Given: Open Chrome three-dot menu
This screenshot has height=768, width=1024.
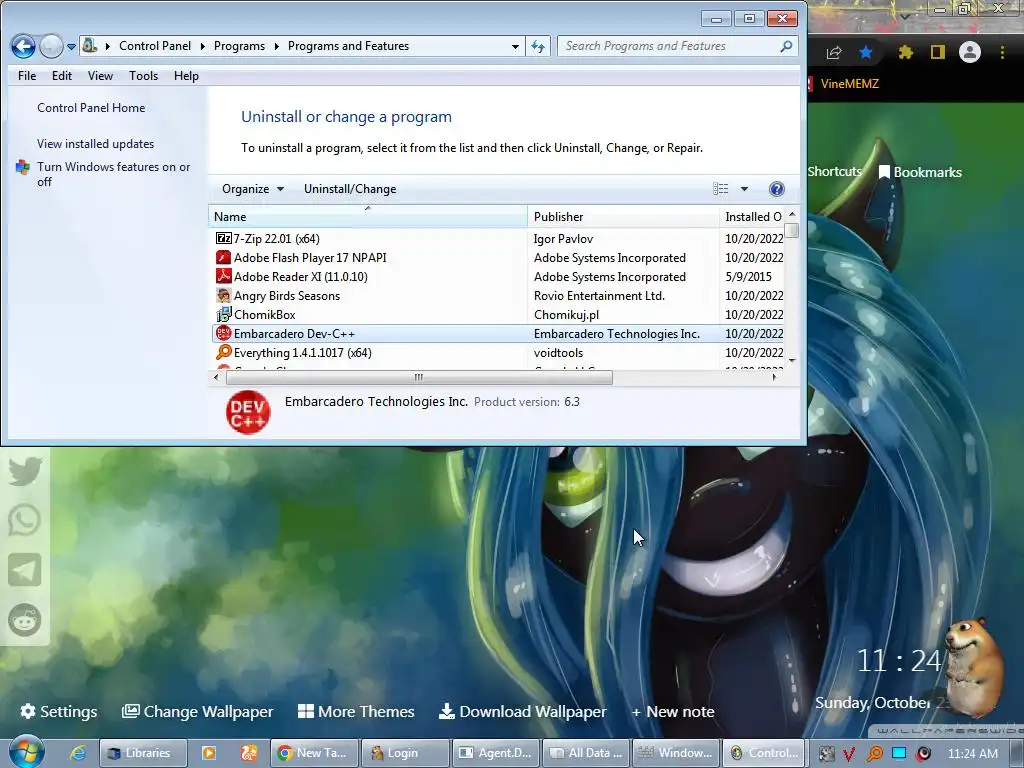Looking at the screenshot, I should pos(1002,52).
